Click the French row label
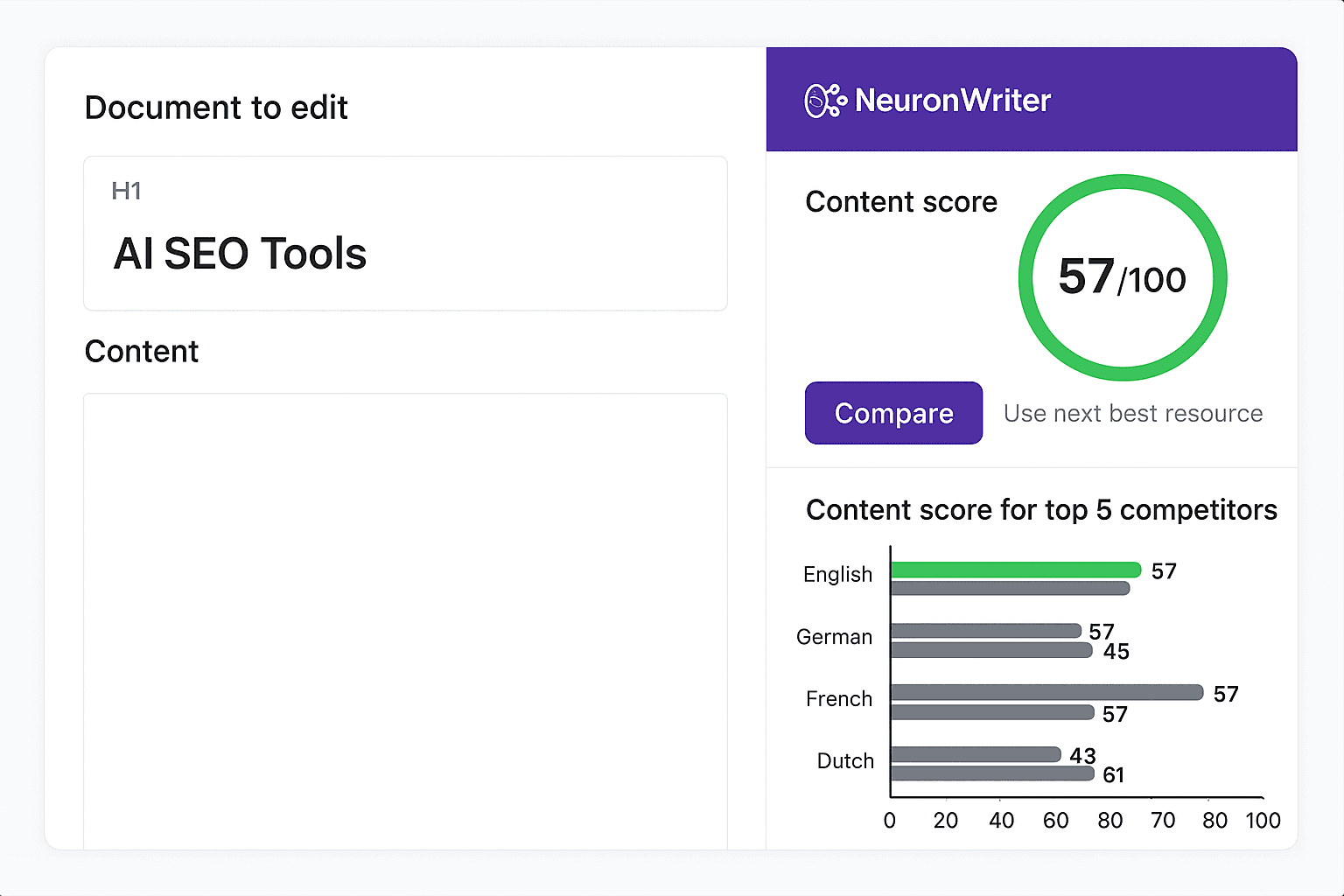The image size is (1344, 896). tap(839, 699)
